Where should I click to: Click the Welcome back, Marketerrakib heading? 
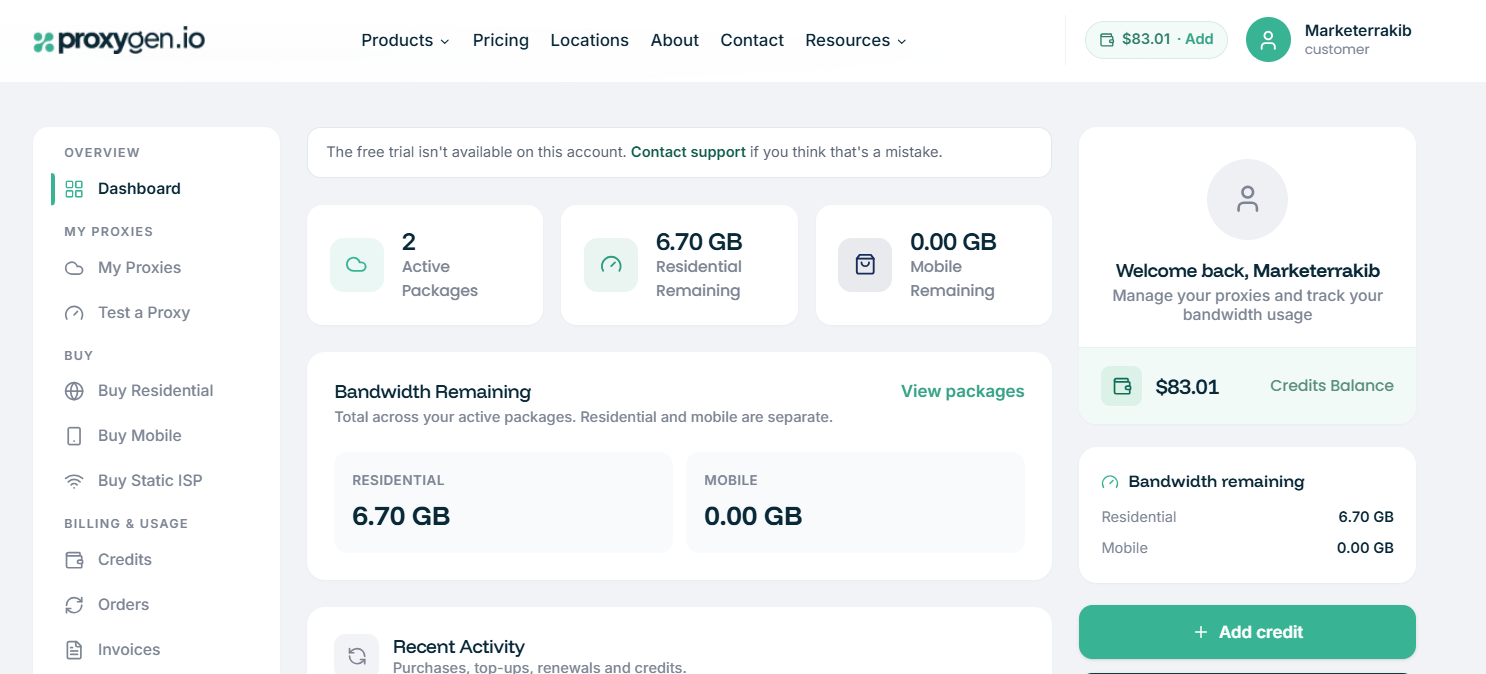(1247, 271)
